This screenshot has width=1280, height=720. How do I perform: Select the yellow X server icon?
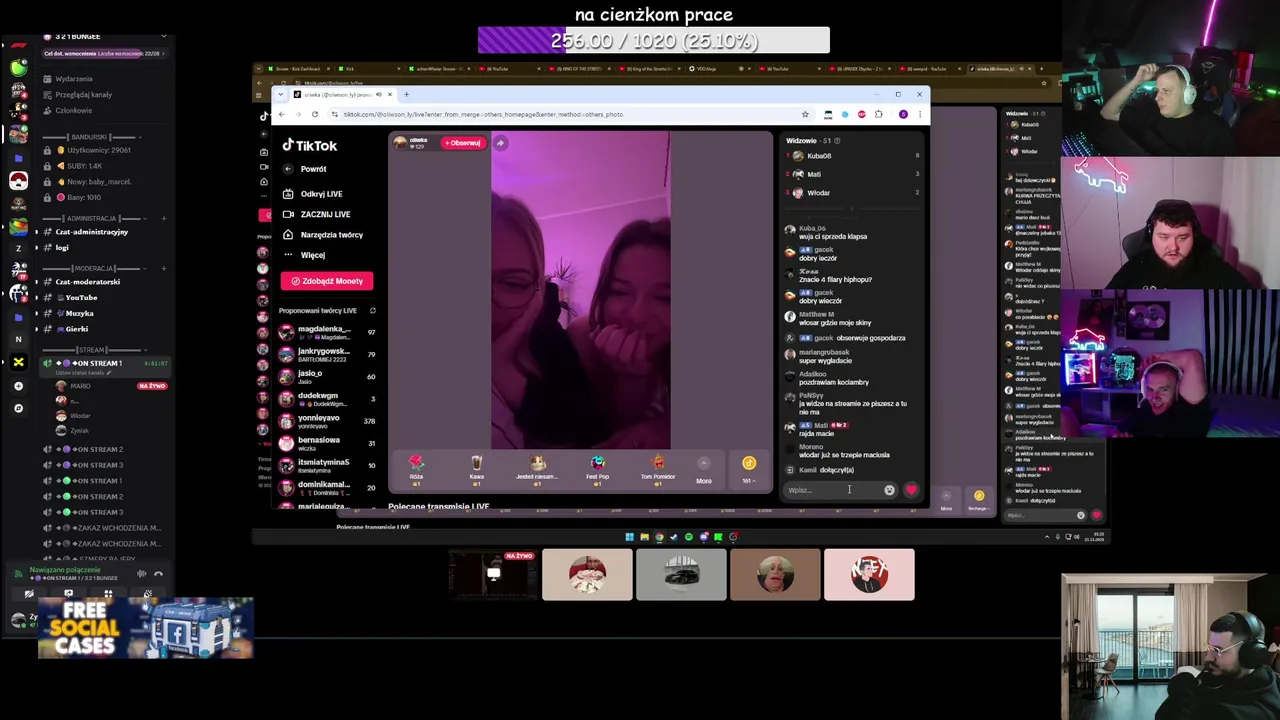(18, 362)
